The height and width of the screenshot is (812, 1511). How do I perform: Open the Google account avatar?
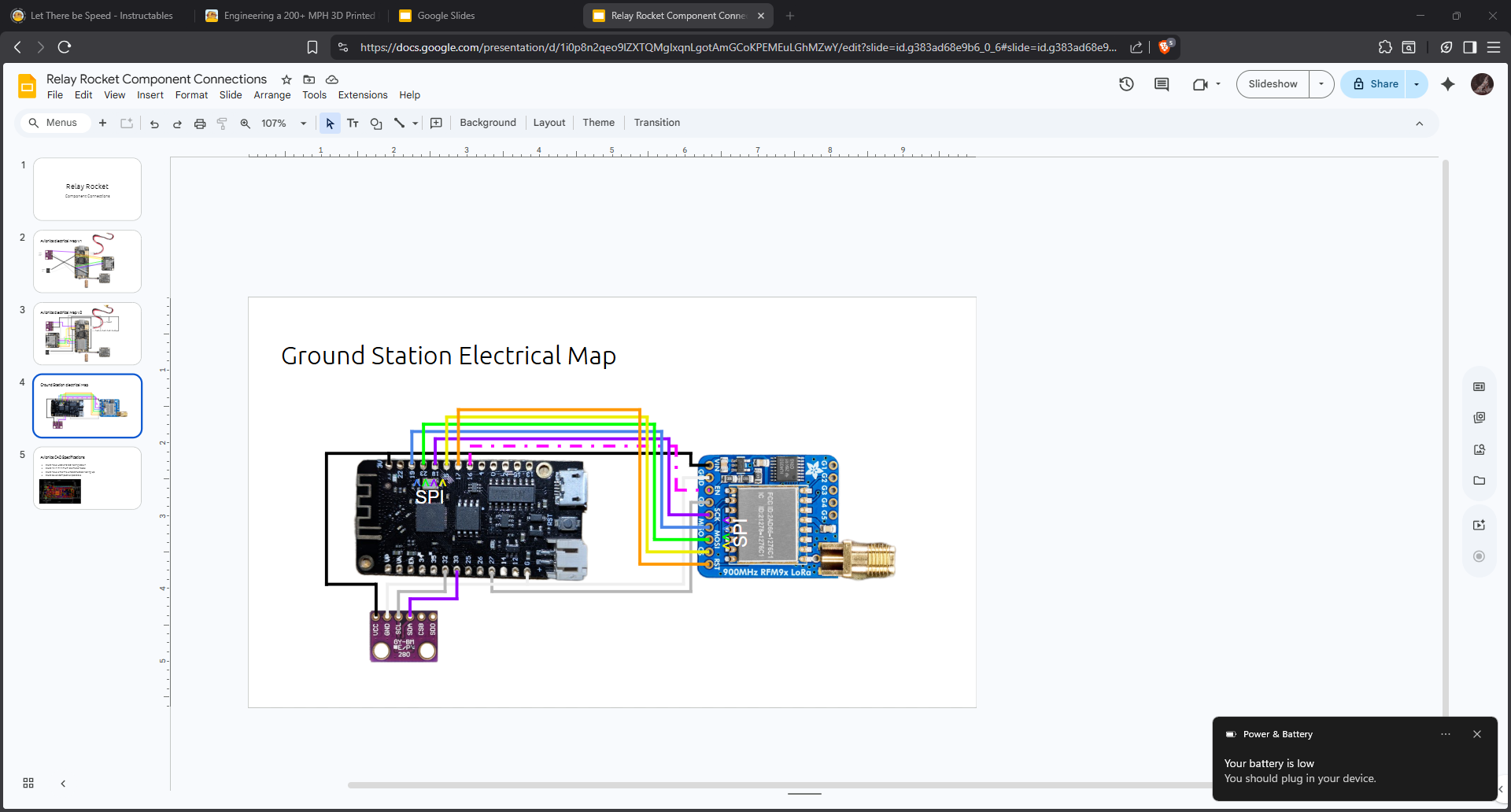pos(1482,84)
